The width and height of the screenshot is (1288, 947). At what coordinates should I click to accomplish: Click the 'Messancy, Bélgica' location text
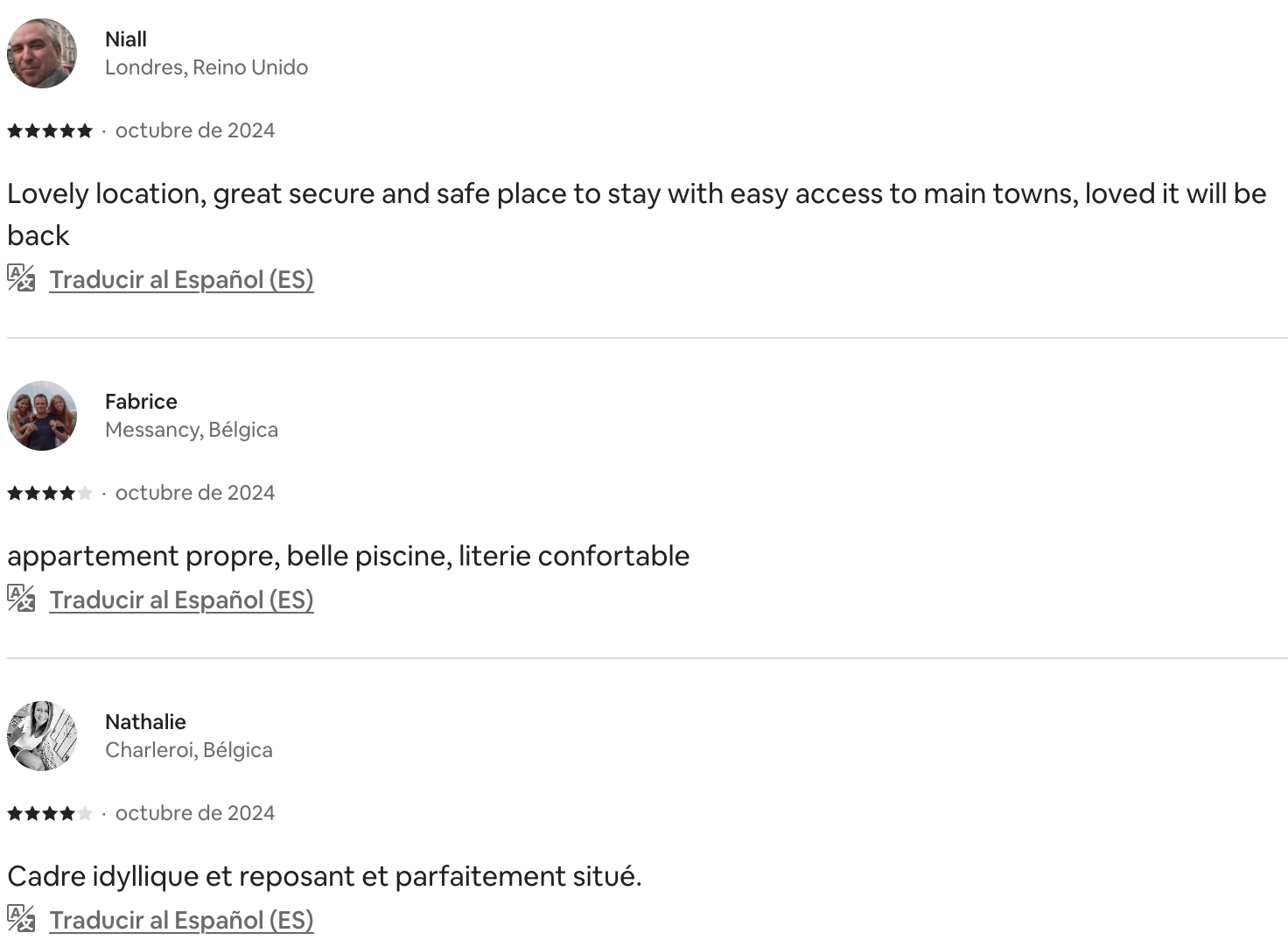(192, 430)
